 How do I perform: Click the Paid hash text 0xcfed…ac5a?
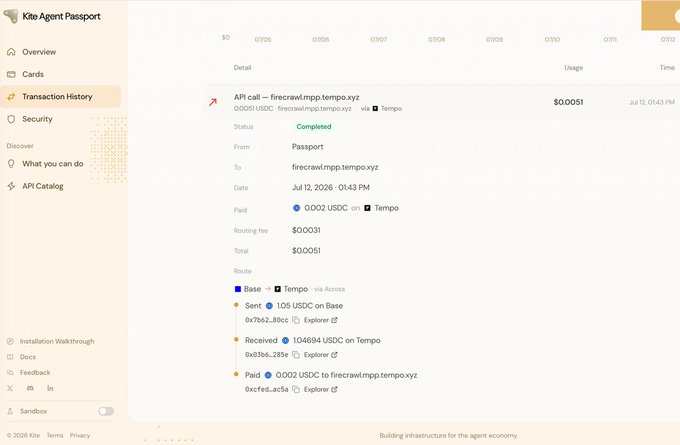(266, 389)
